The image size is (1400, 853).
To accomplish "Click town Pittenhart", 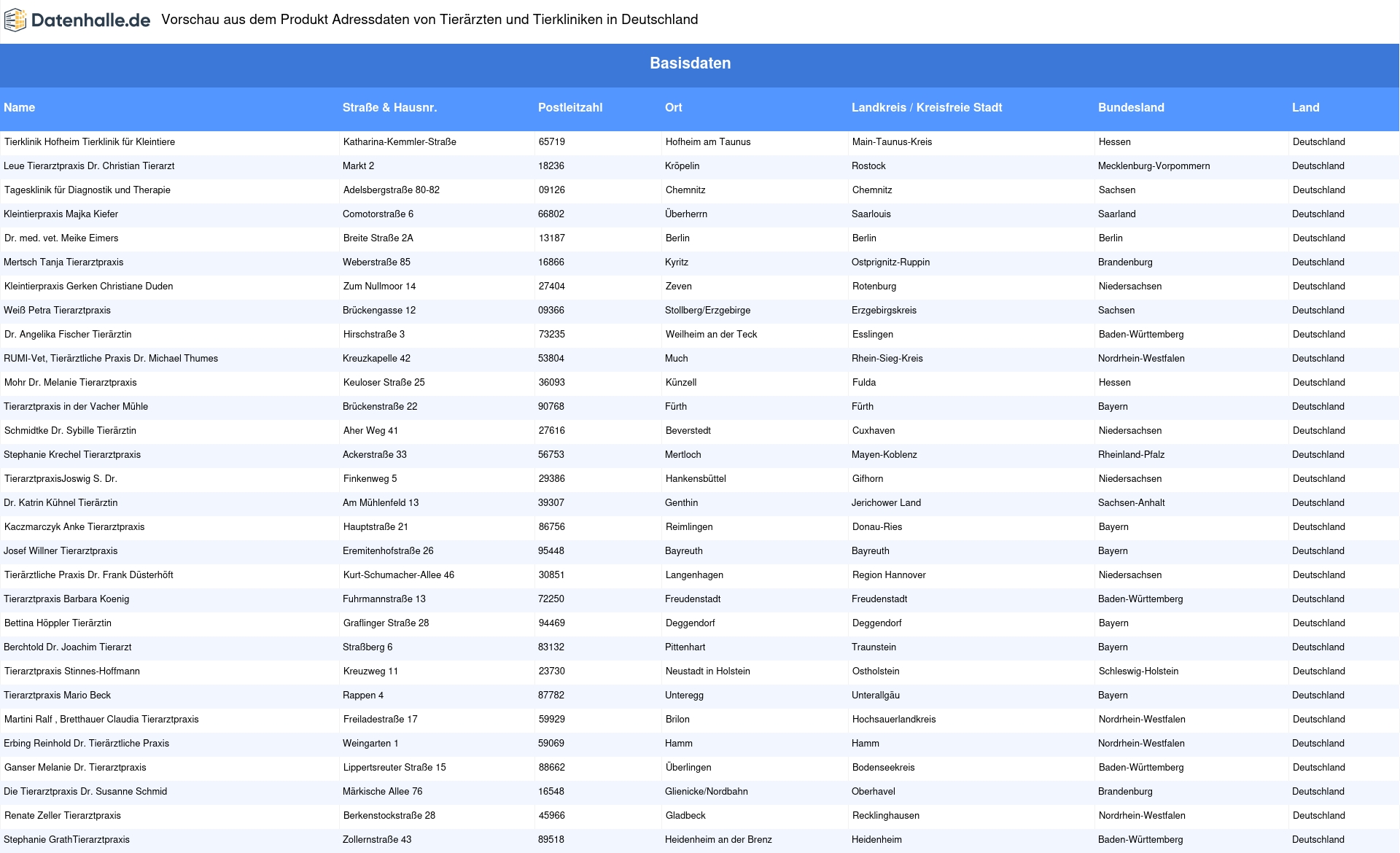I will (x=685, y=647).
